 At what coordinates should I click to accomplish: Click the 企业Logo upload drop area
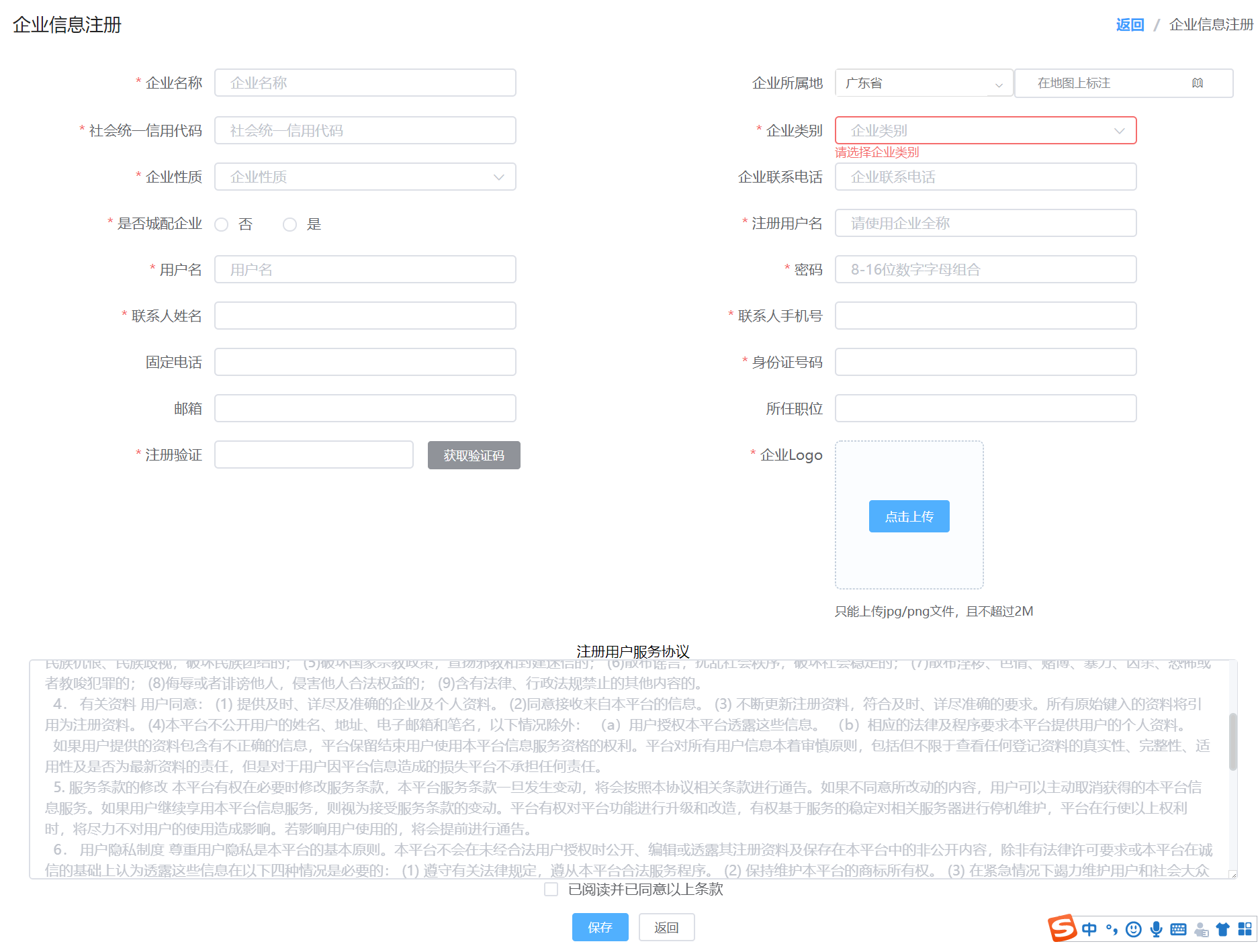[x=909, y=515]
